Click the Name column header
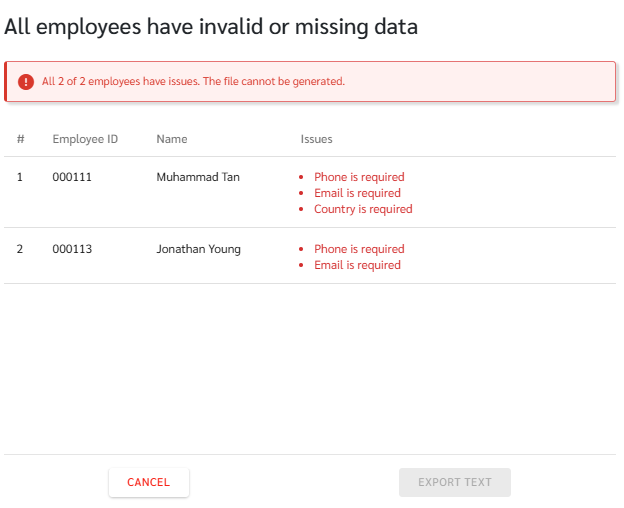The height and width of the screenshot is (508, 624). (x=172, y=139)
